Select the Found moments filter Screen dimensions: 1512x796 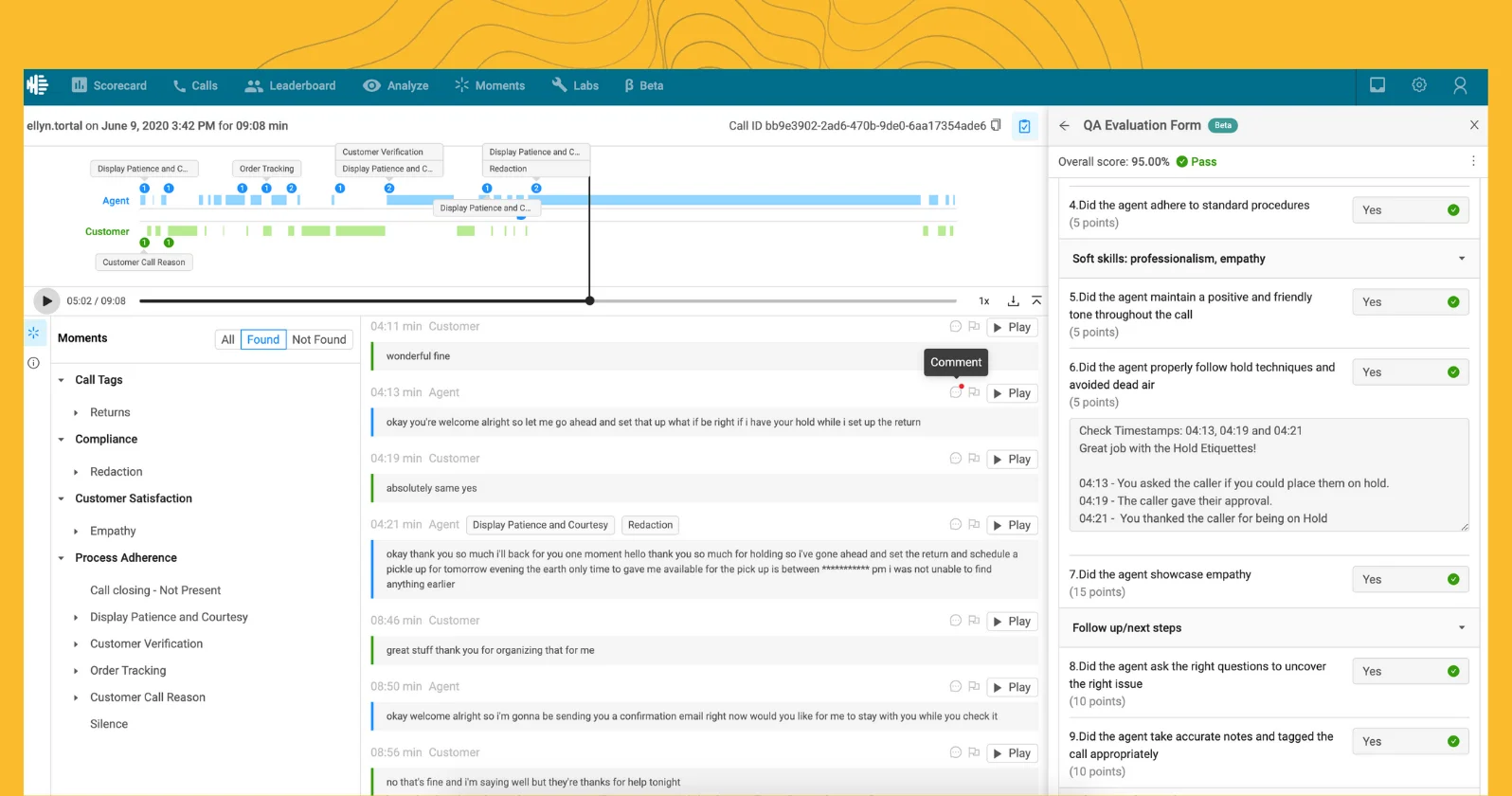263,339
